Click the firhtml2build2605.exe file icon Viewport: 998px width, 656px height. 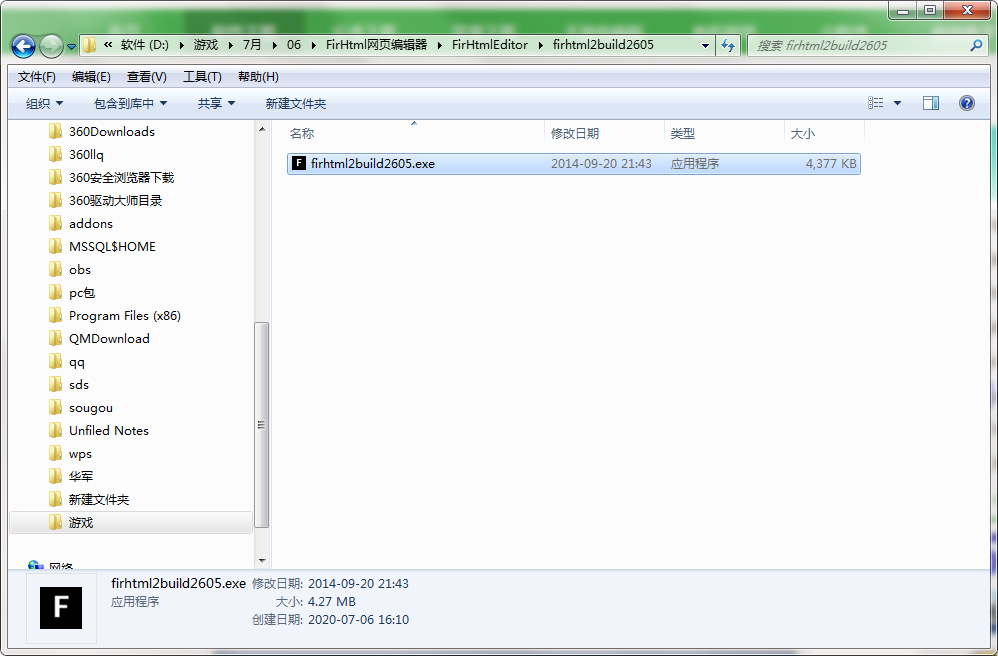click(298, 163)
